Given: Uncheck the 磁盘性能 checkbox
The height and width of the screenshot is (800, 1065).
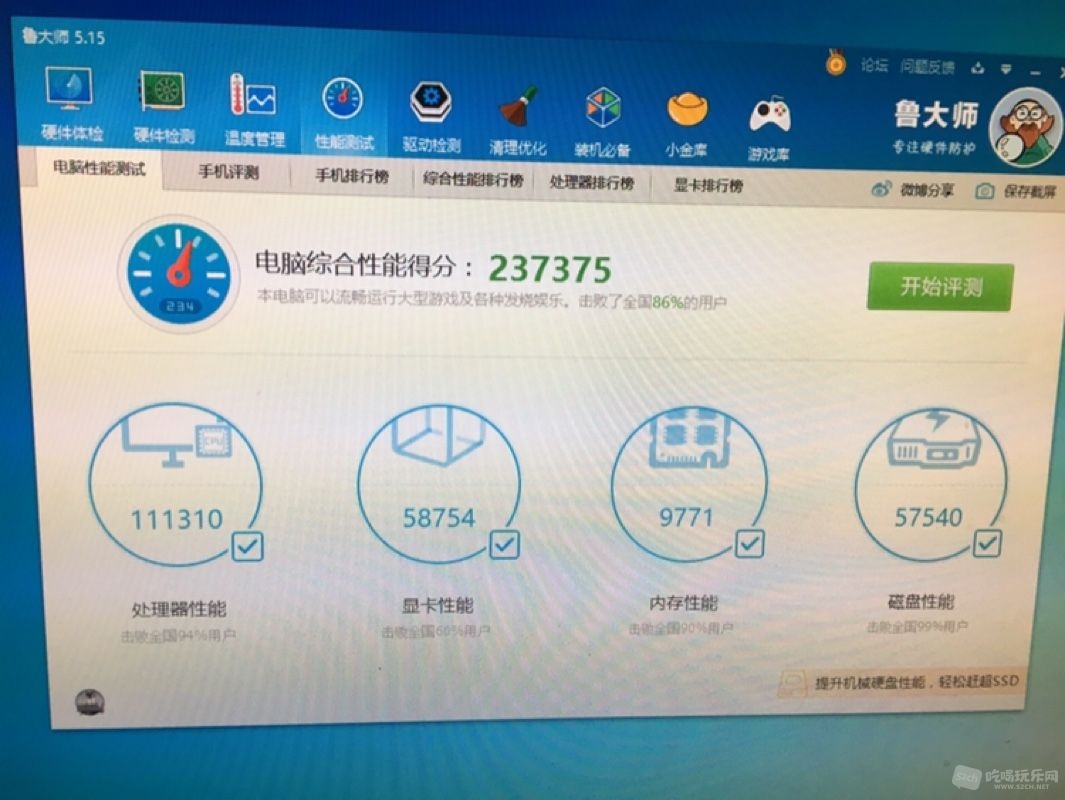Looking at the screenshot, I should [987, 543].
